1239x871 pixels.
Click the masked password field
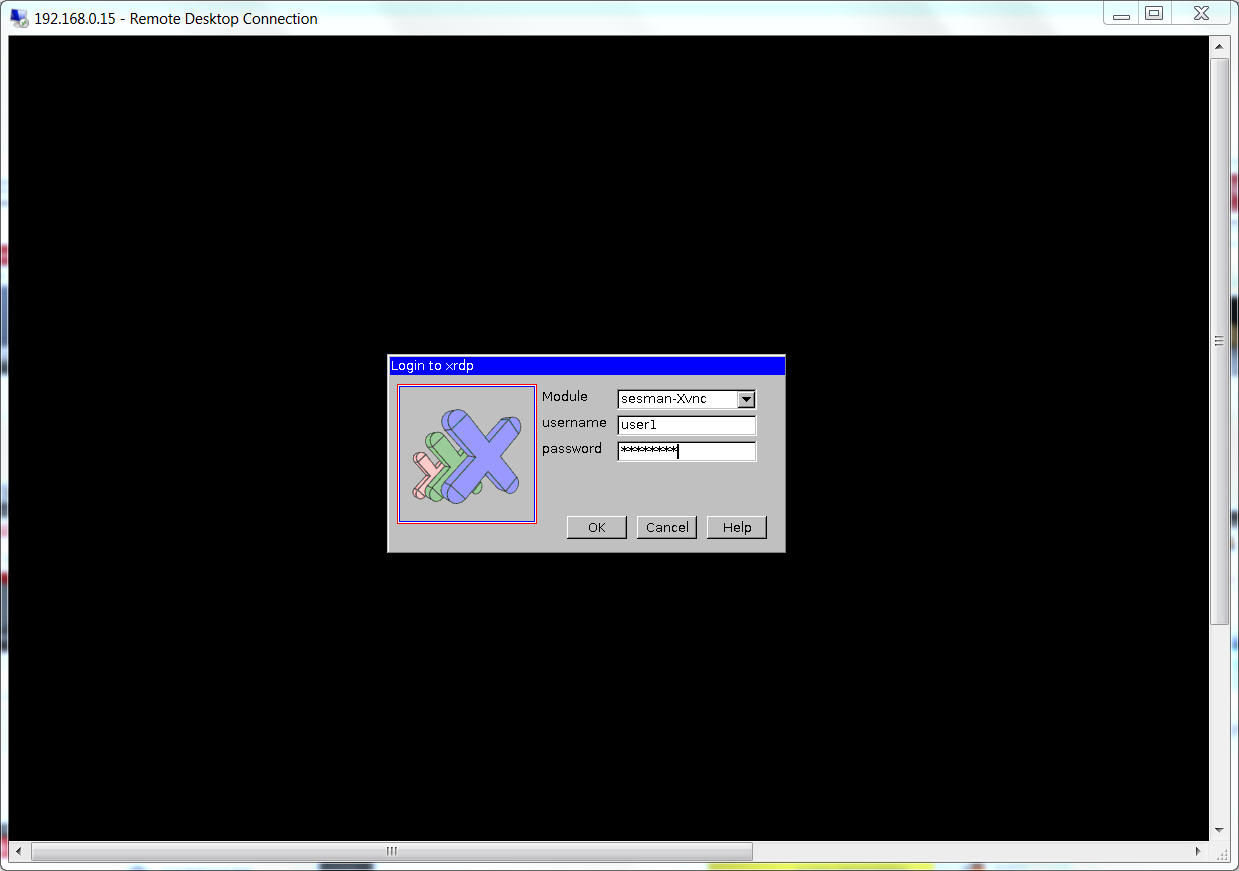pyautogui.click(x=686, y=451)
